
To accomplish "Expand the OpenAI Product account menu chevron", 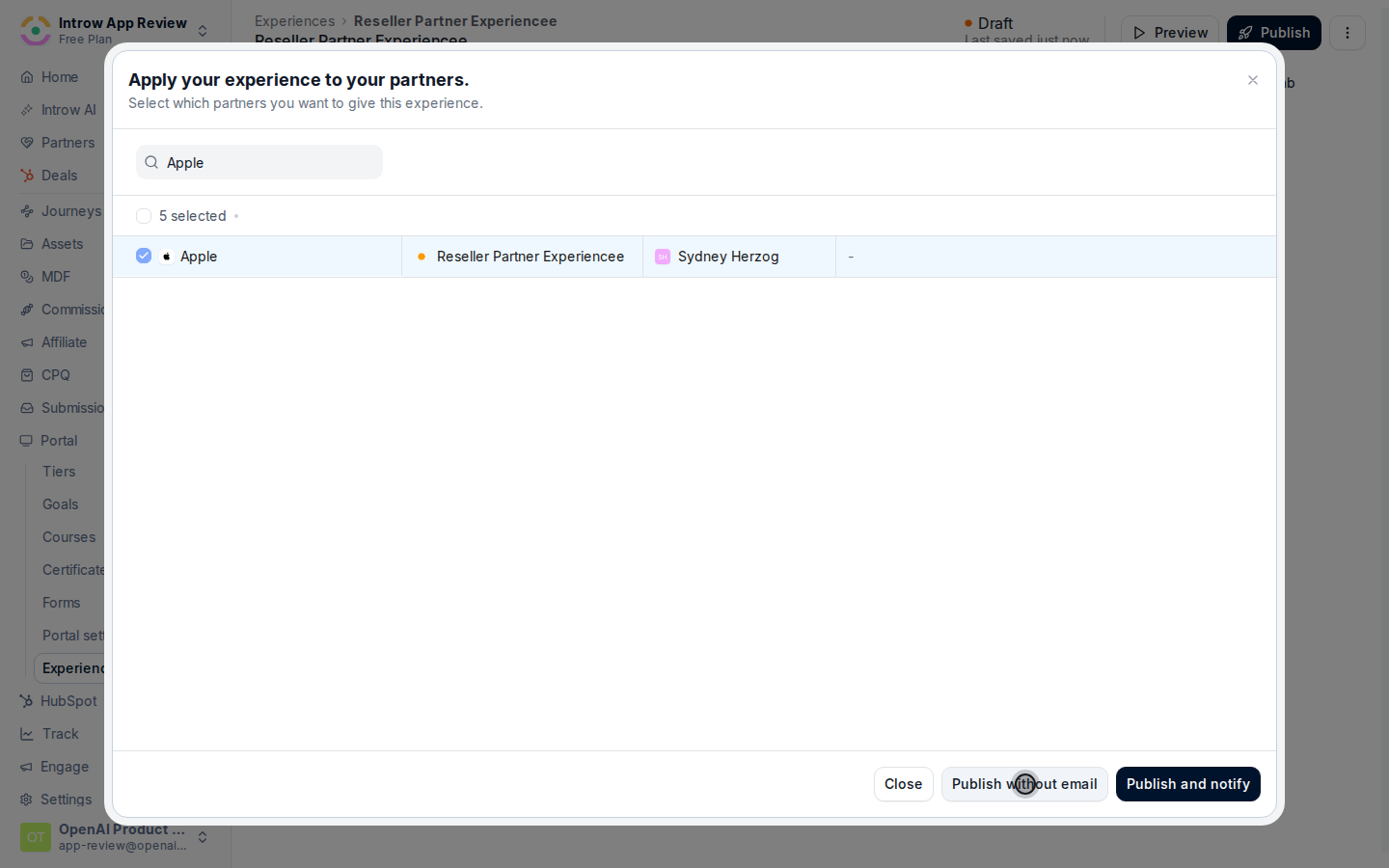I will pos(203,837).
